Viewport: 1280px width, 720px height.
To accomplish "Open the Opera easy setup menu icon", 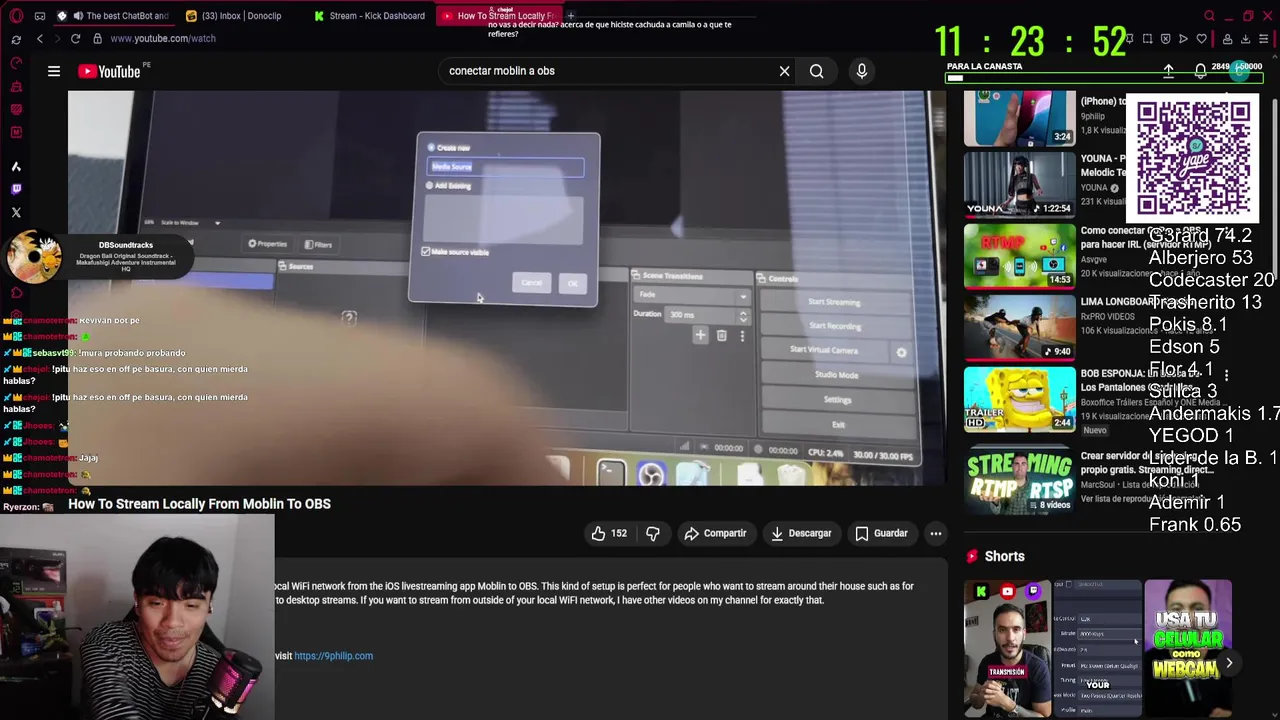I will (x=1264, y=39).
